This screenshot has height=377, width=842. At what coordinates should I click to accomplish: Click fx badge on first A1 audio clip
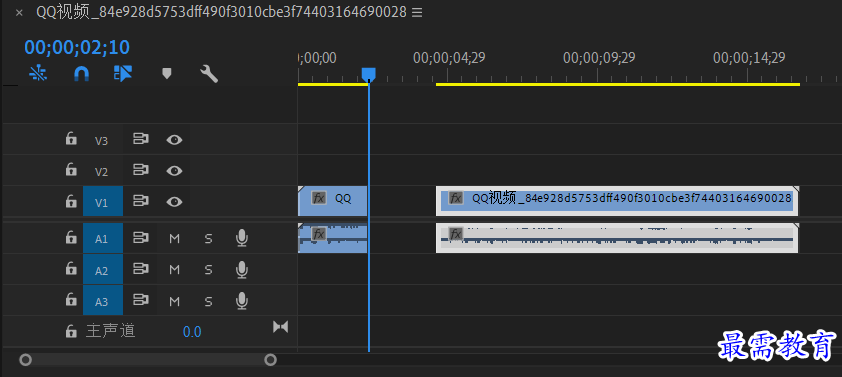pos(319,234)
